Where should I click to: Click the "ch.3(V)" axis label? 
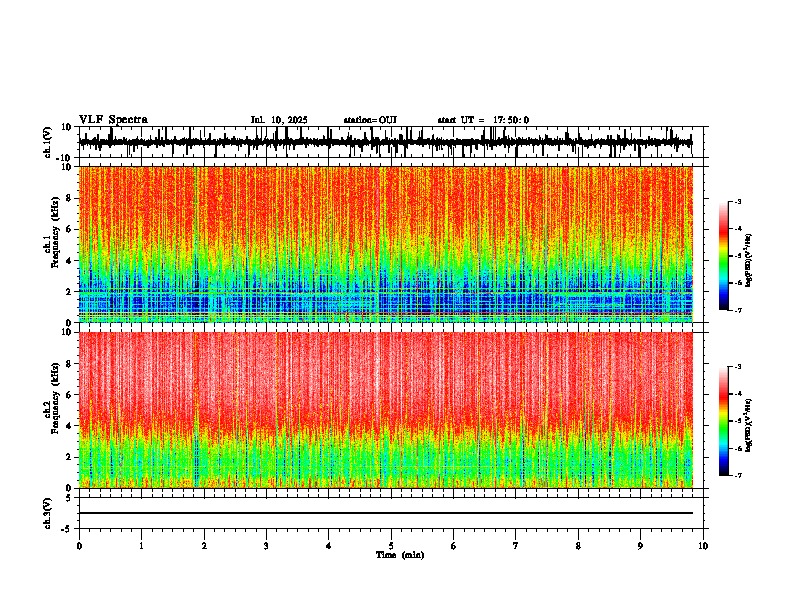(x=48, y=513)
